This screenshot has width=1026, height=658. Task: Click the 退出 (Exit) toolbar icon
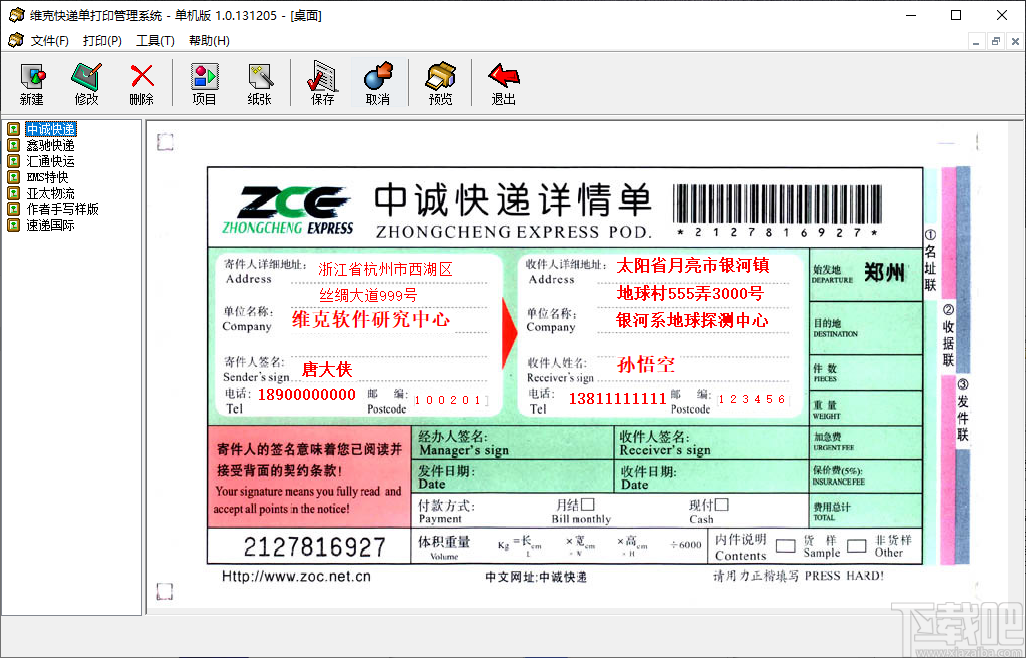pos(502,82)
